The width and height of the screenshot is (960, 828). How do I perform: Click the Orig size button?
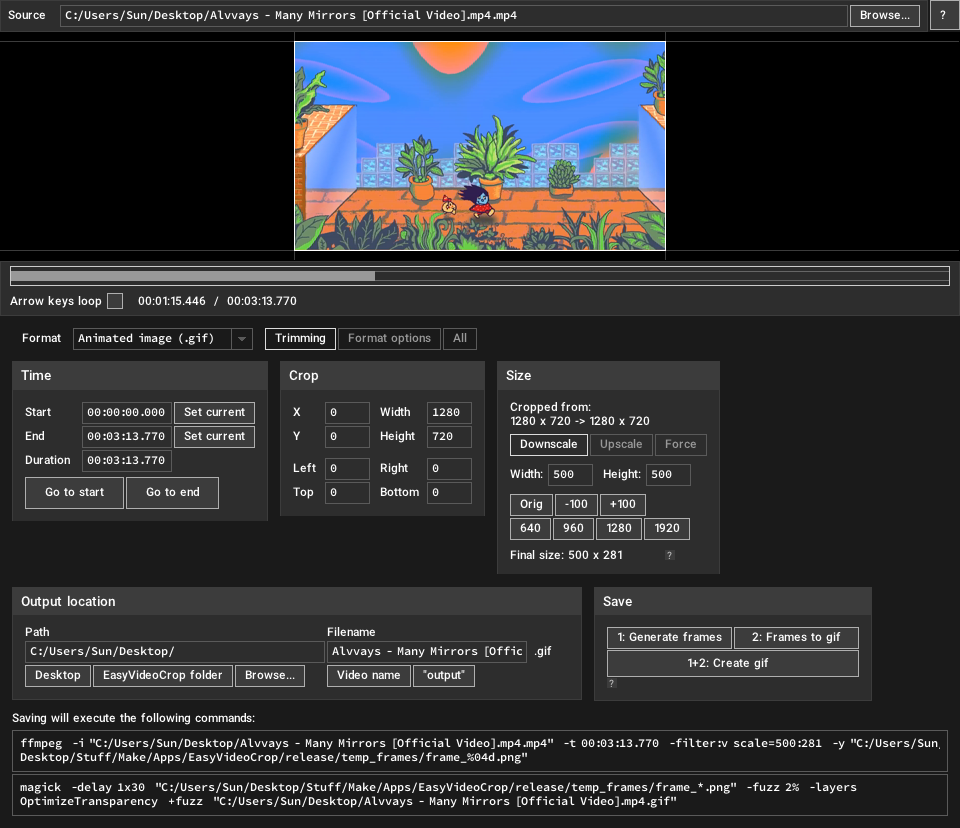tap(531, 505)
